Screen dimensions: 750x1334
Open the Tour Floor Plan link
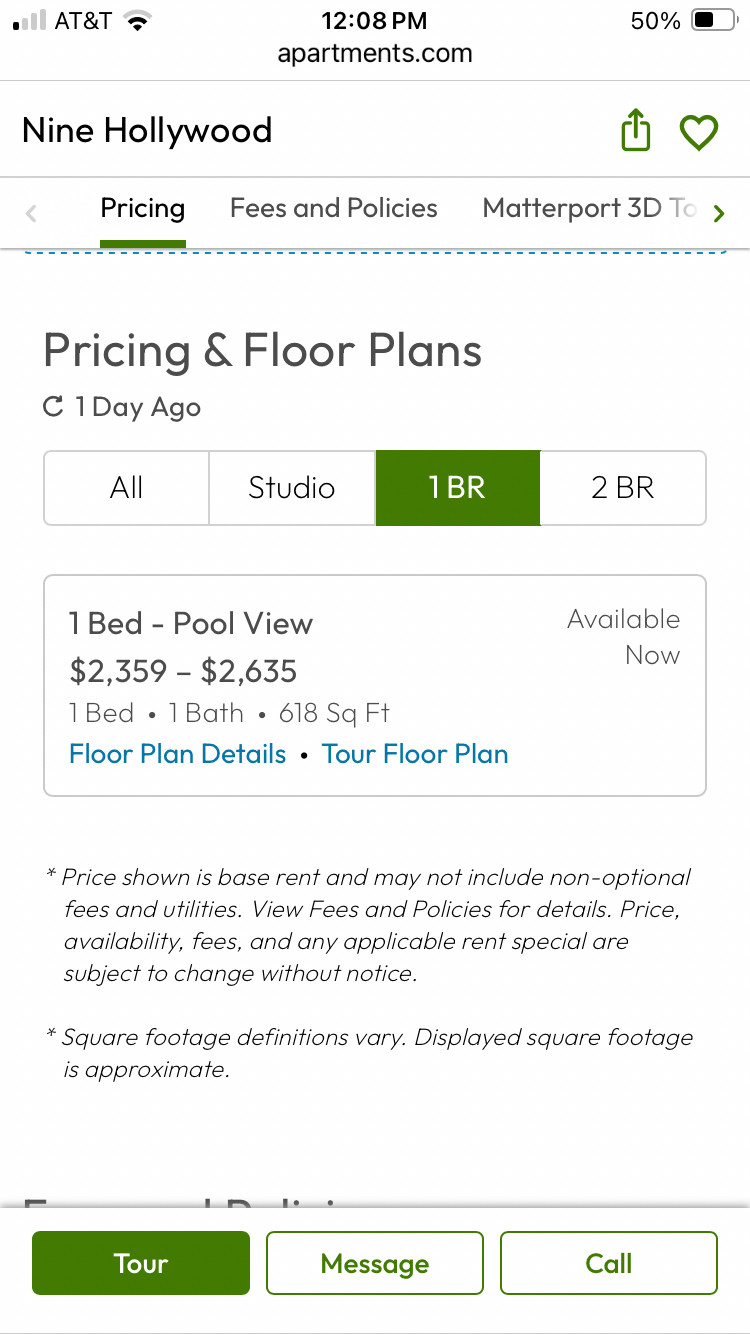(415, 754)
